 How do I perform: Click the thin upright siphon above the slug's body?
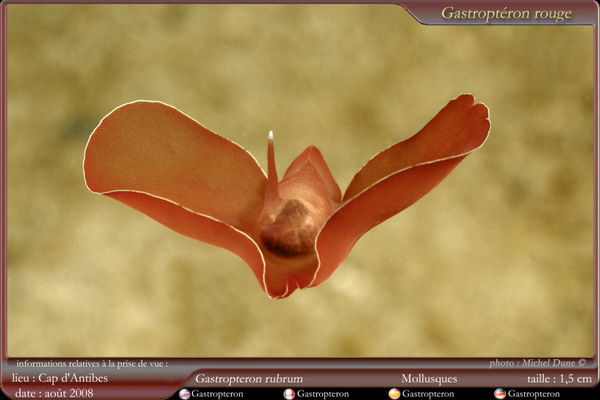point(271,160)
